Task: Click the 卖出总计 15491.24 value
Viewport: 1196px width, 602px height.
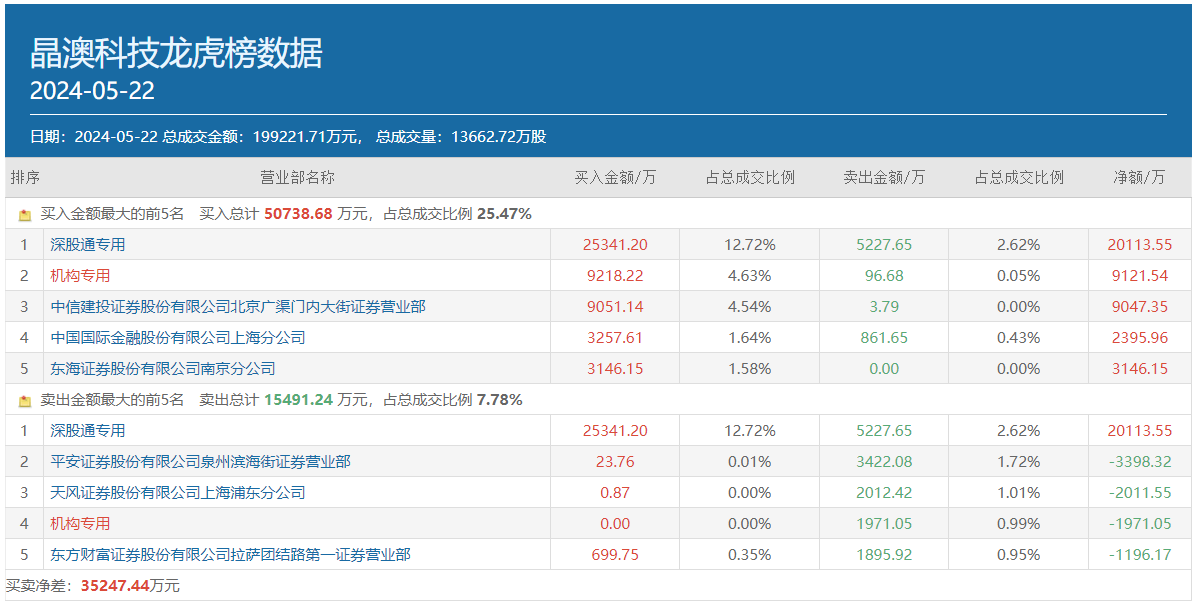Action: pos(297,400)
